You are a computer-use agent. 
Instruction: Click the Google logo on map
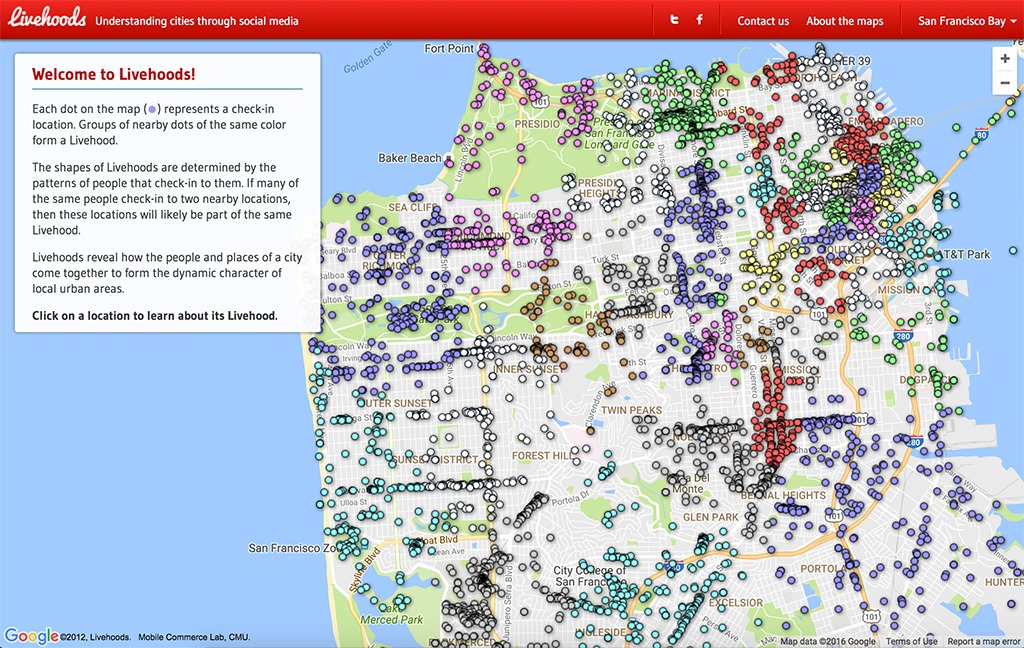(31, 636)
